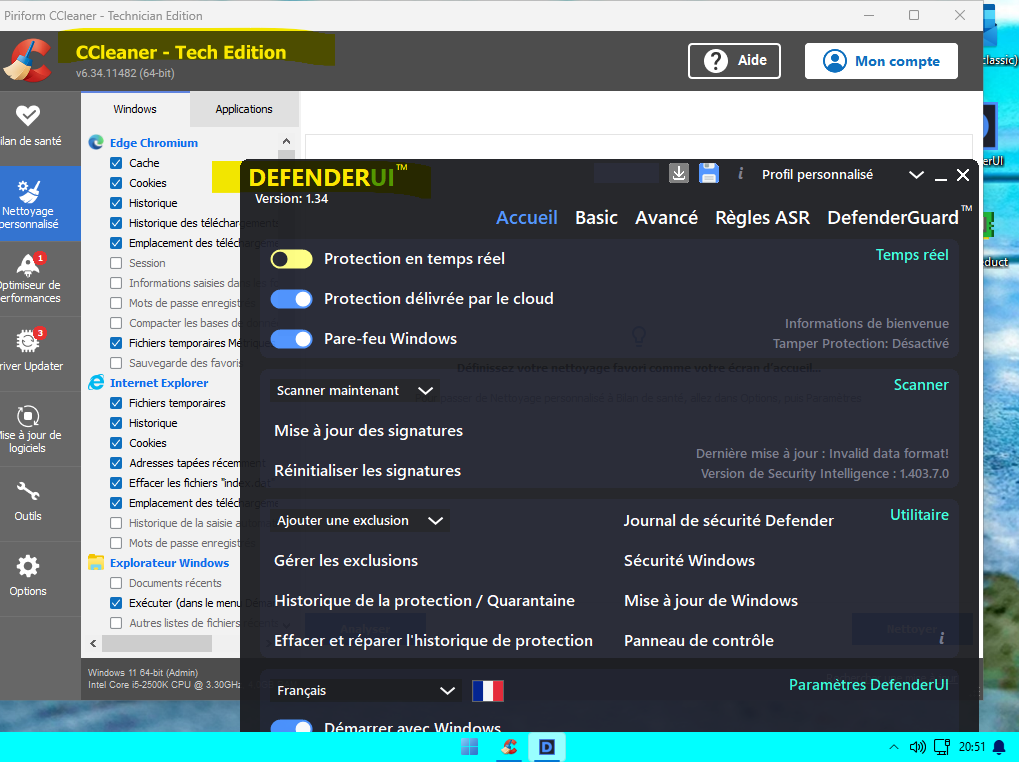Viewport: 1019px width, 762px height.
Task: Open Historique de la protection / Quarantaine
Action: pos(424,601)
